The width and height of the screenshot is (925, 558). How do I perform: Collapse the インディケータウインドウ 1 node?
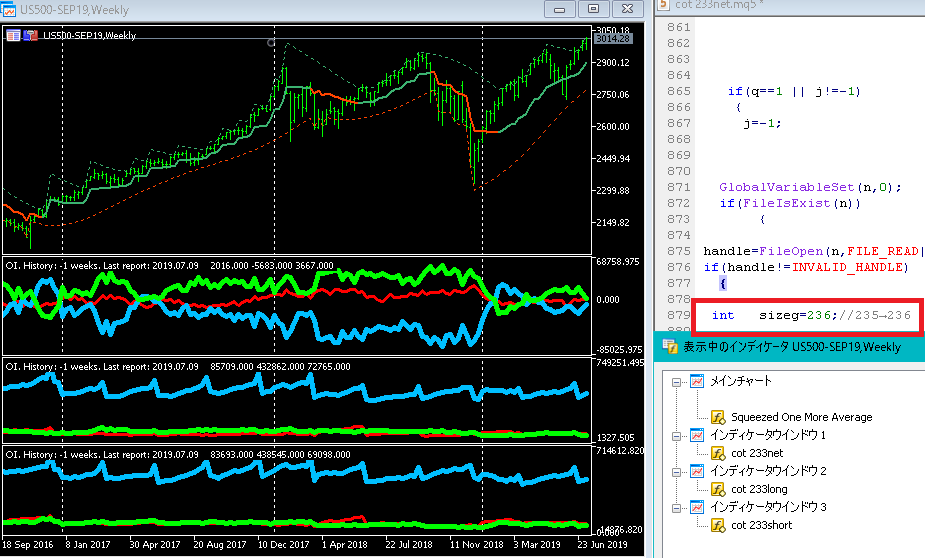click(x=676, y=436)
